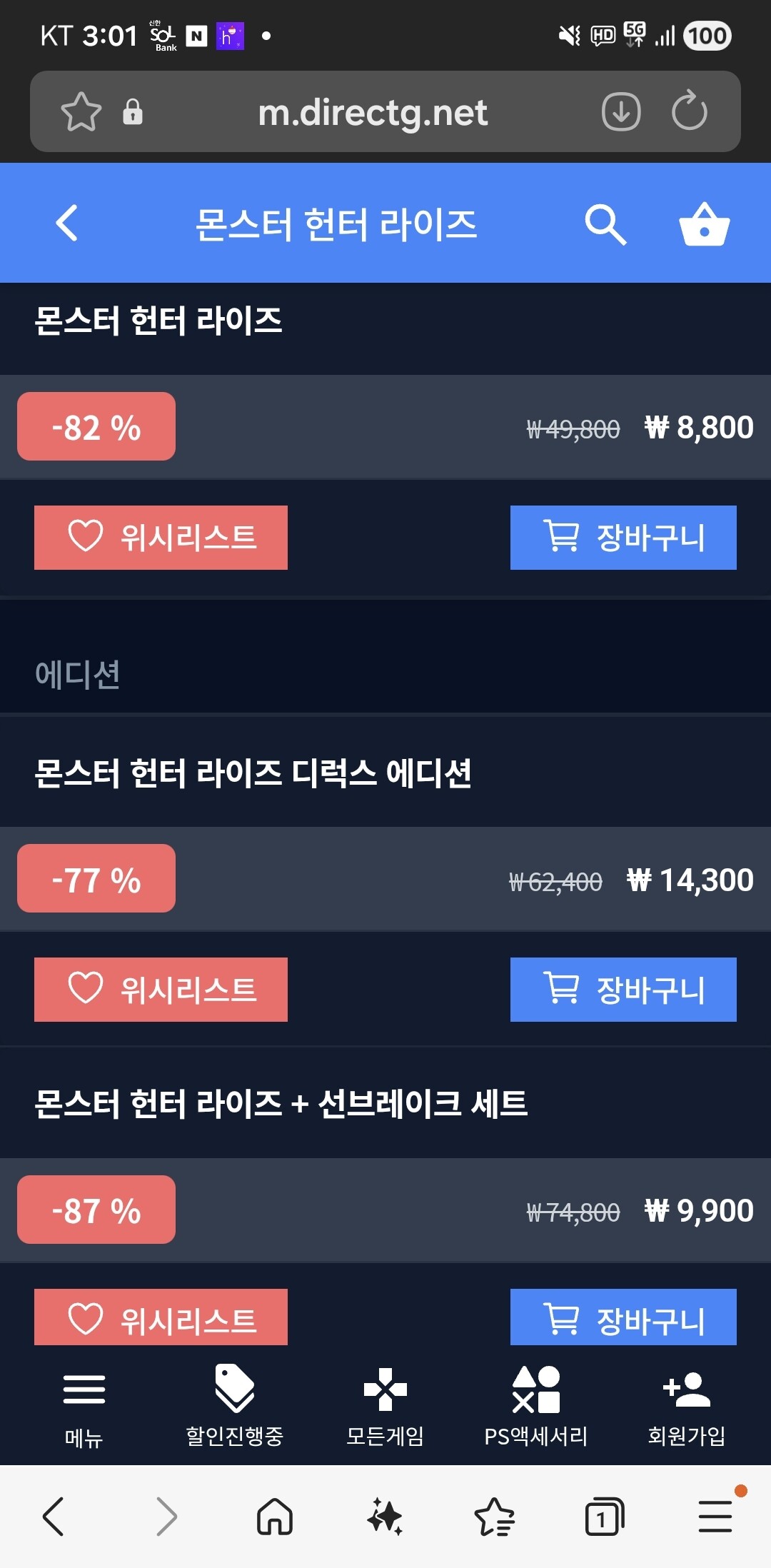Screen dimensions: 771x1568
Task: Add 디럭스 에디션 to 위시리스트
Action: [x=161, y=990]
